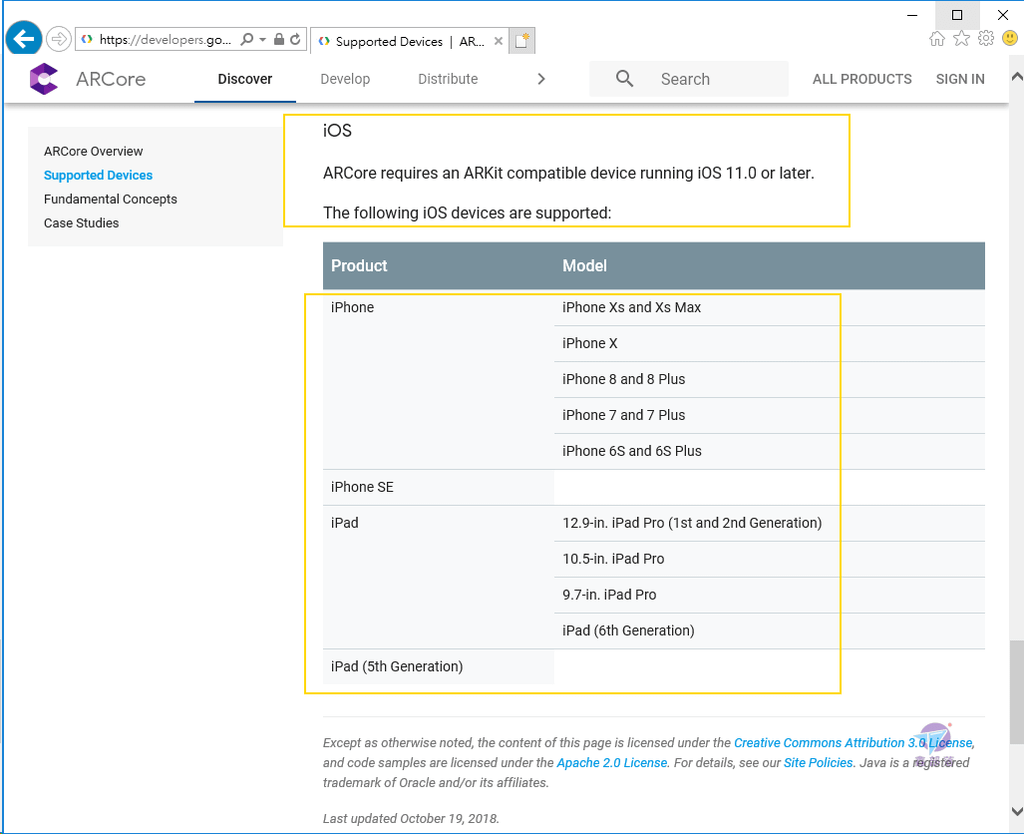Viewport: 1024px width, 834px height.
Task: Go to Fundamental Concepts page
Action: tap(110, 199)
